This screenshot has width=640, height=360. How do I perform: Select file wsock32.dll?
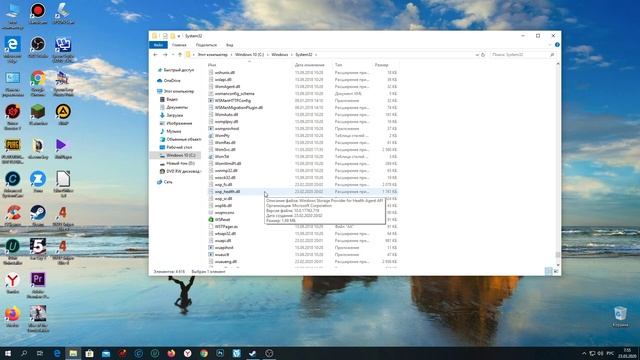(225, 178)
